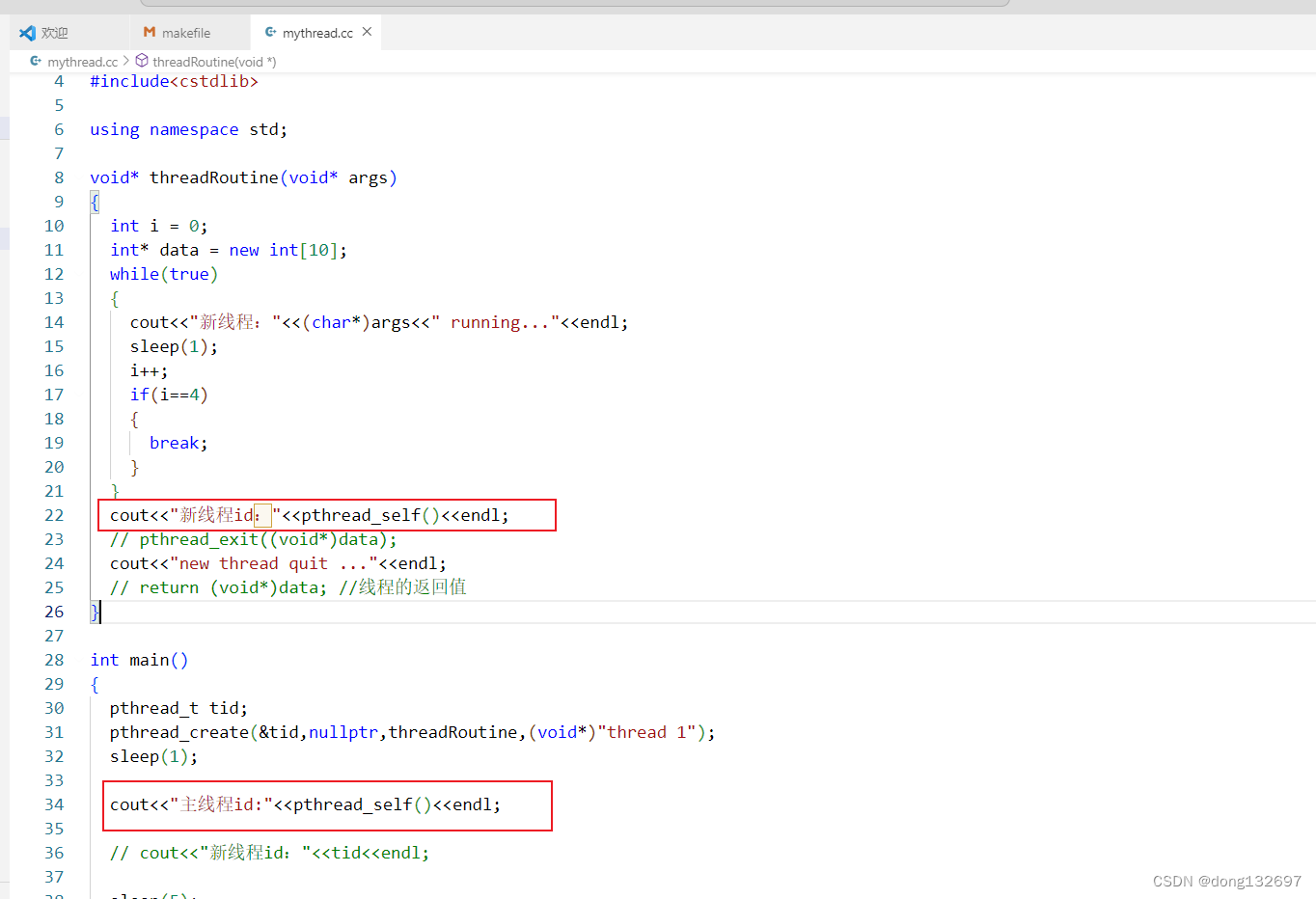Click line number 22 in the gutter
Viewport: 1316px width, 899px height.
point(54,515)
